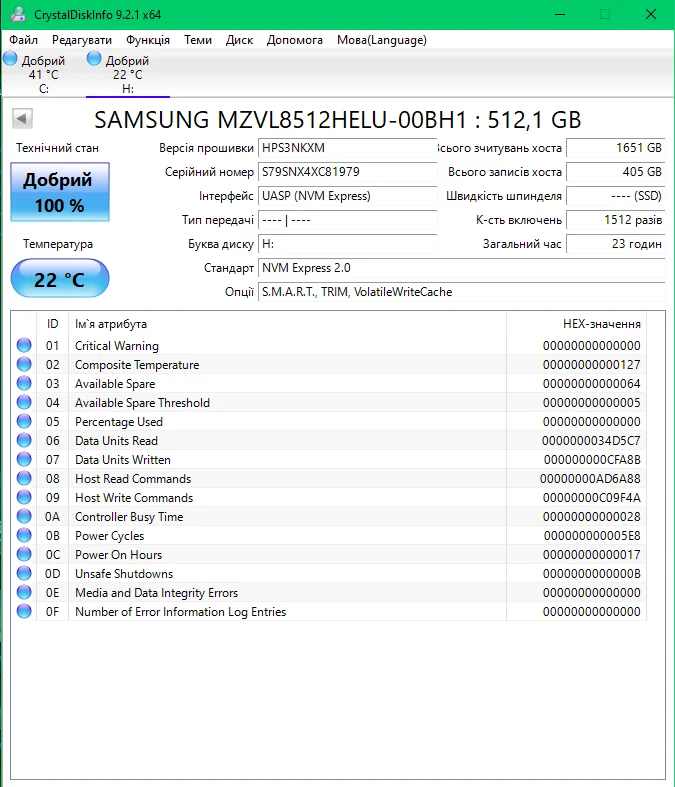Screen dimensions: 675x787
Task: Open the Функція menu
Action: [x=148, y=40]
